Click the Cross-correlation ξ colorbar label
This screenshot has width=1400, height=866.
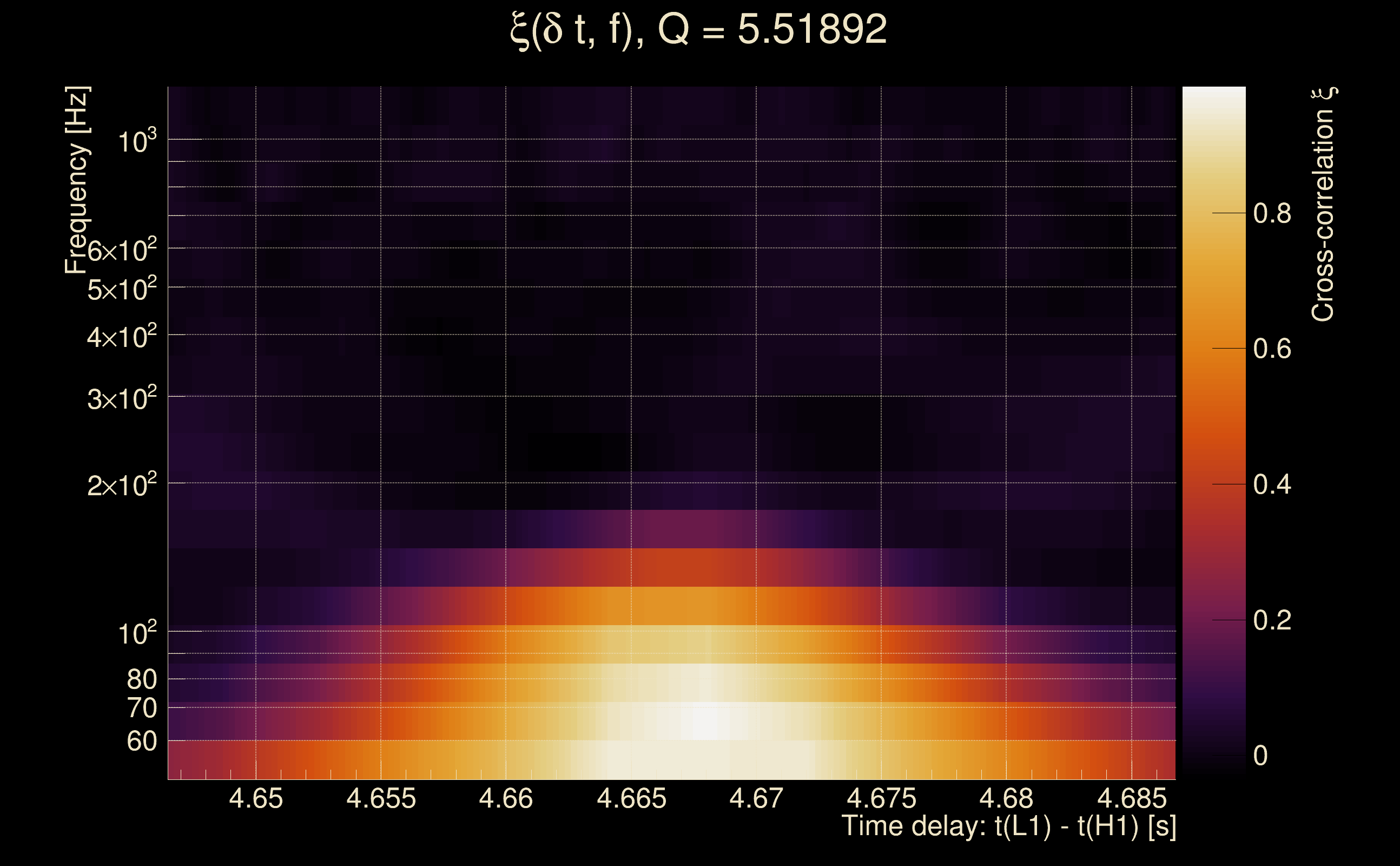coord(1323,205)
